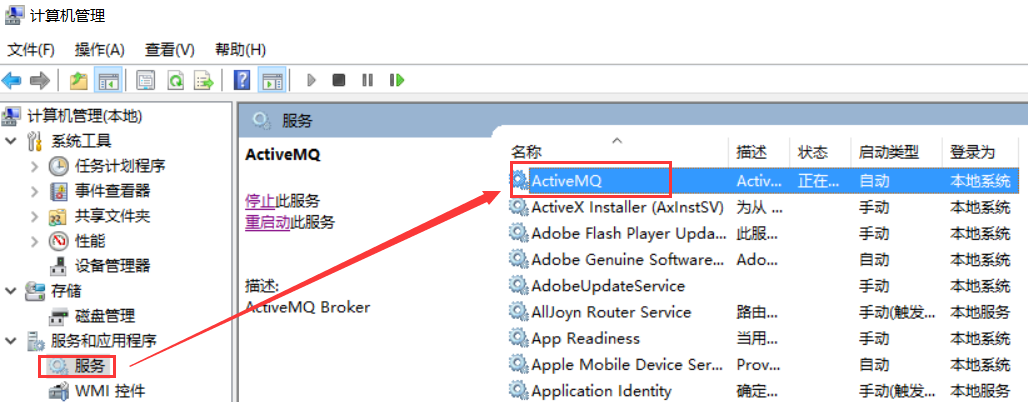Sort by the 登录为 column header
Screen dimensions: 1028x402
[x=973, y=152]
